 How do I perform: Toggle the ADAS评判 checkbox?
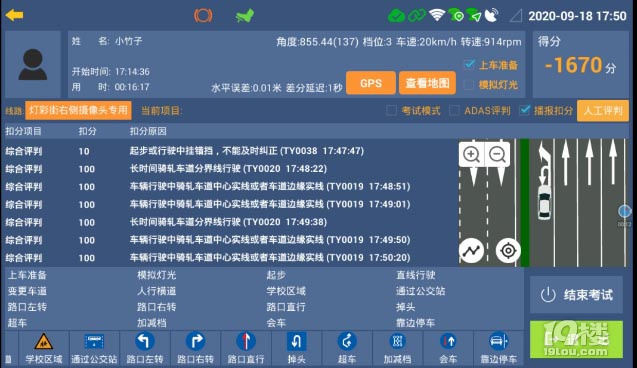point(454,110)
